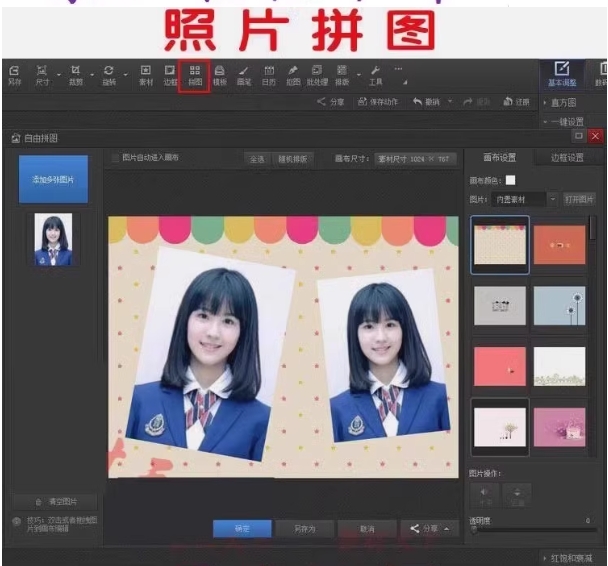The width and height of the screenshot is (608, 566).
Task: Open the 旋转 rotate tool
Action: [x=108, y=75]
